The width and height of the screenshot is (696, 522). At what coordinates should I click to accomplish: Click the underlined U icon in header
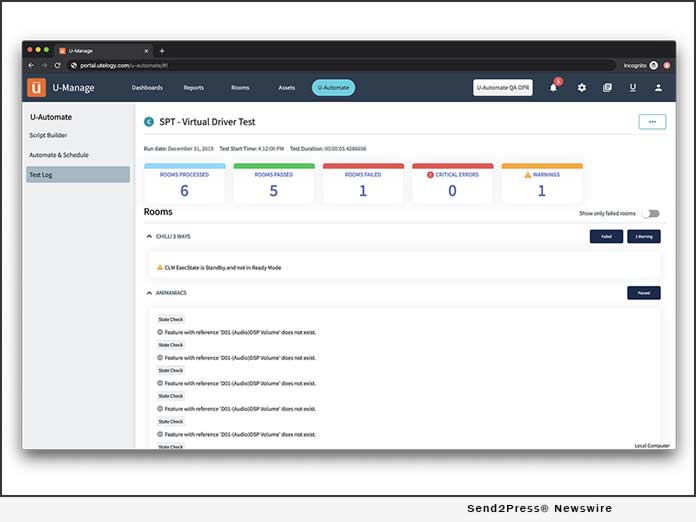coord(632,88)
